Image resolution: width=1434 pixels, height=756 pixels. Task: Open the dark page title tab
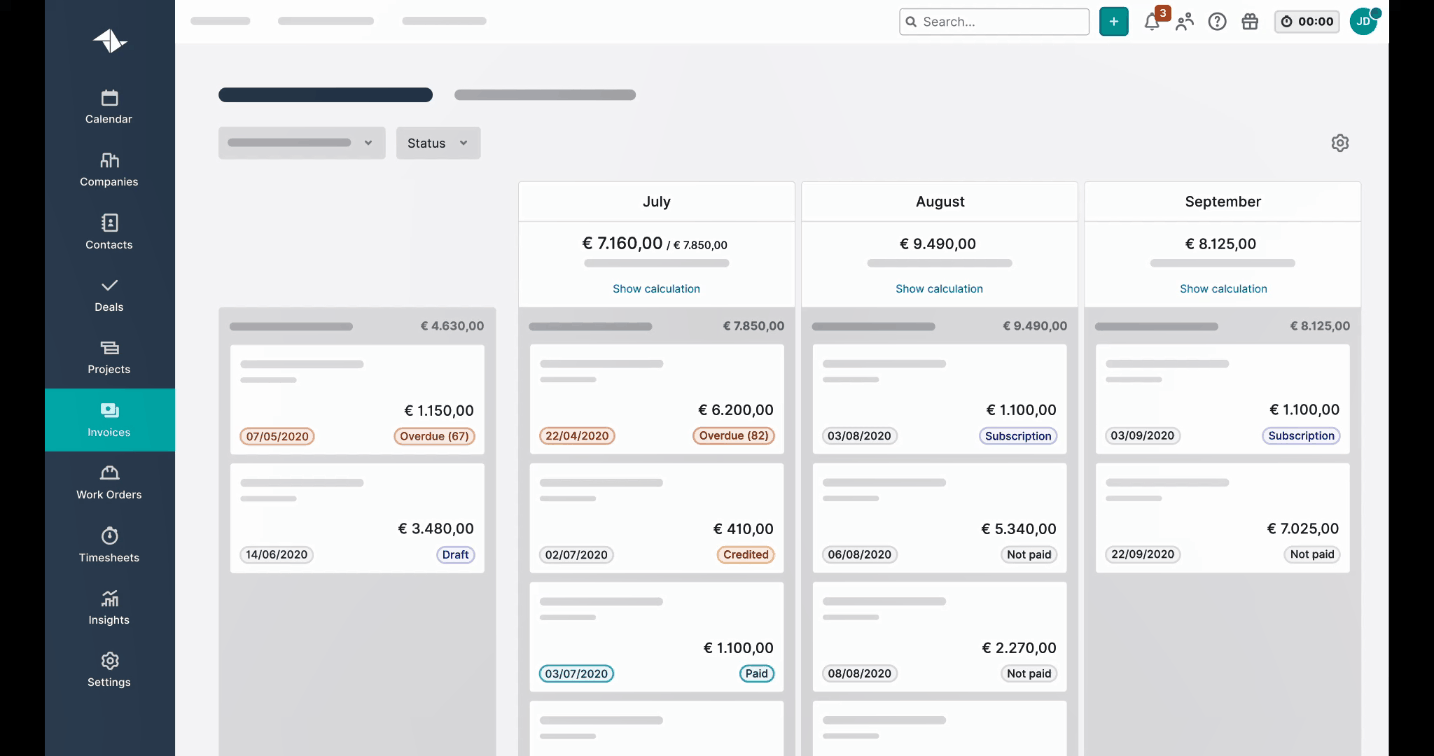326,95
